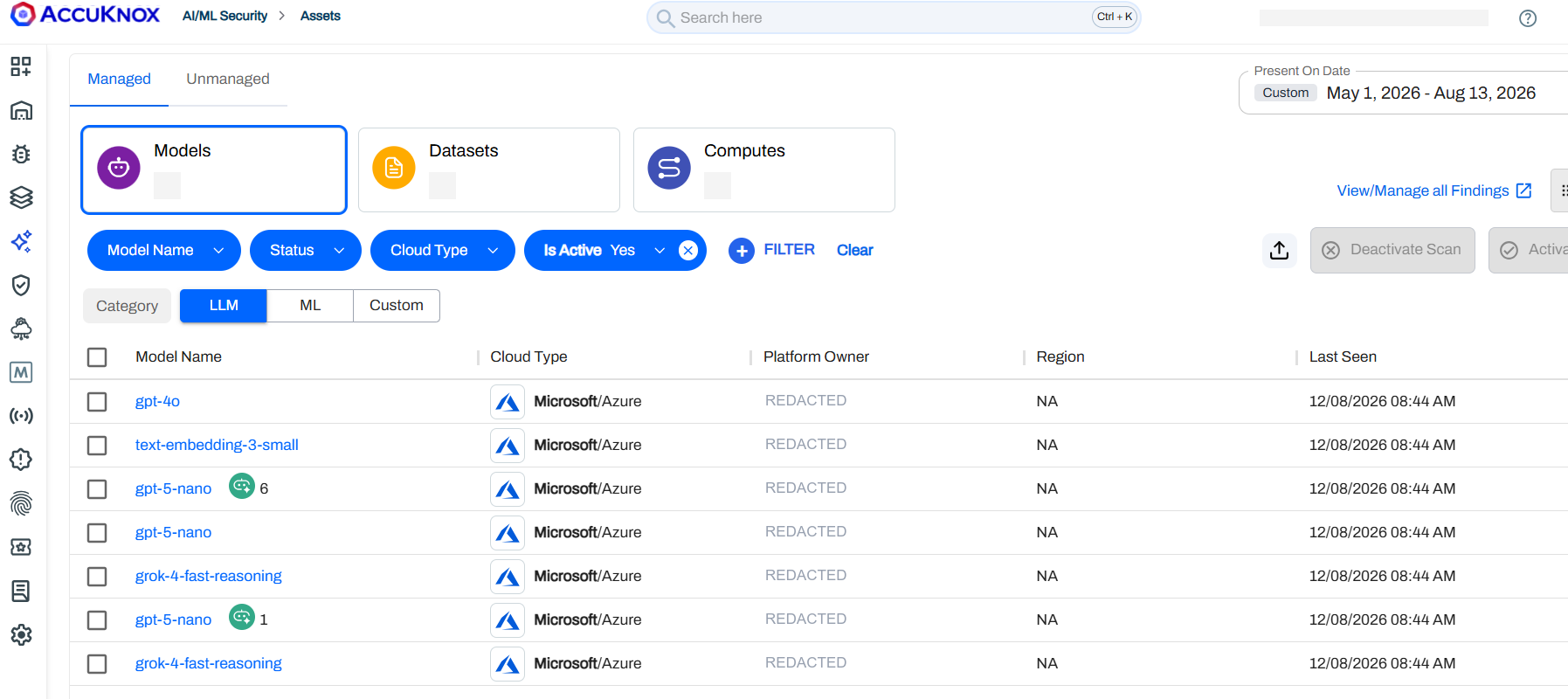Select the ML category tab

coord(310,306)
